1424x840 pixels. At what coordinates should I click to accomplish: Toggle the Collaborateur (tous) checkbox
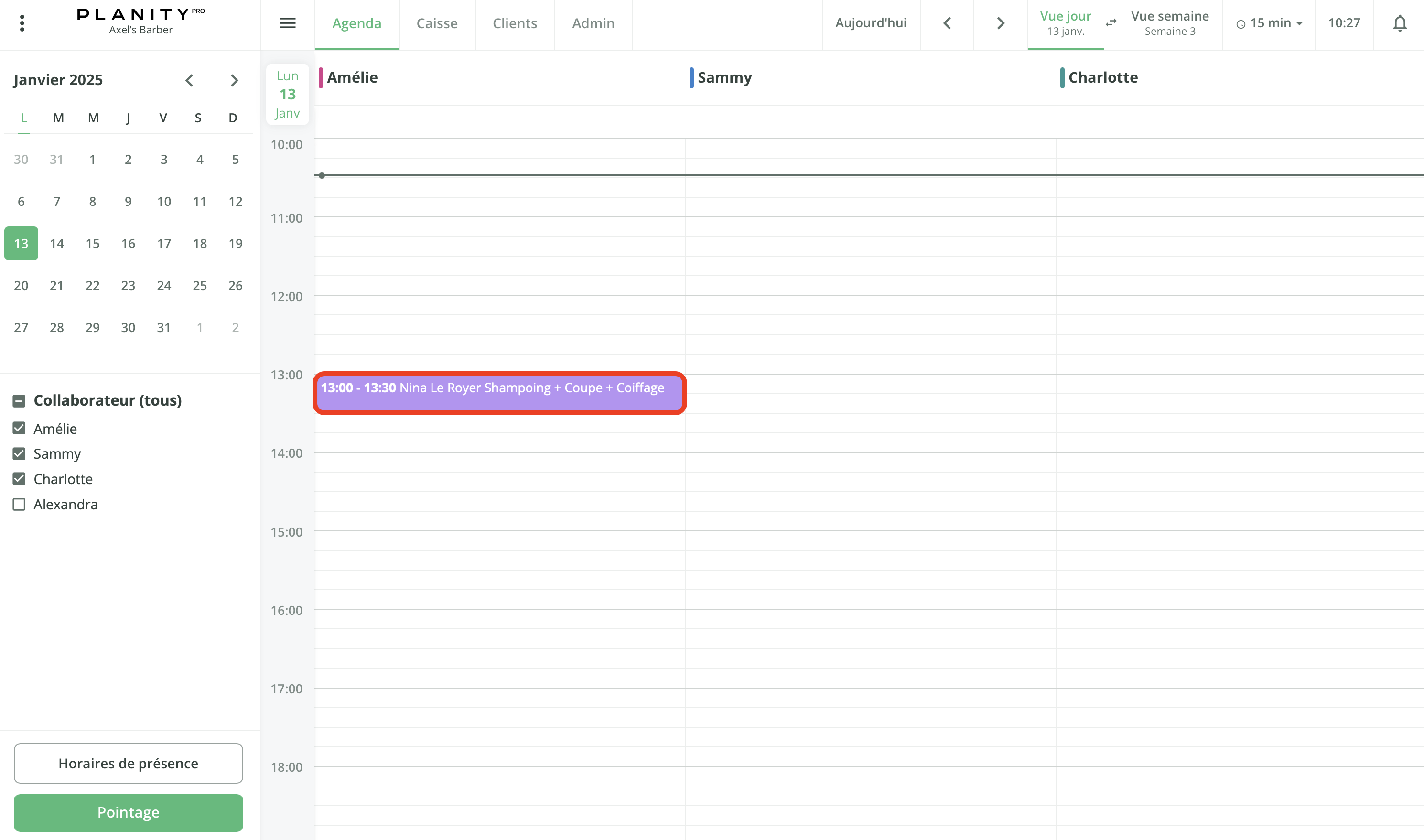pos(19,400)
